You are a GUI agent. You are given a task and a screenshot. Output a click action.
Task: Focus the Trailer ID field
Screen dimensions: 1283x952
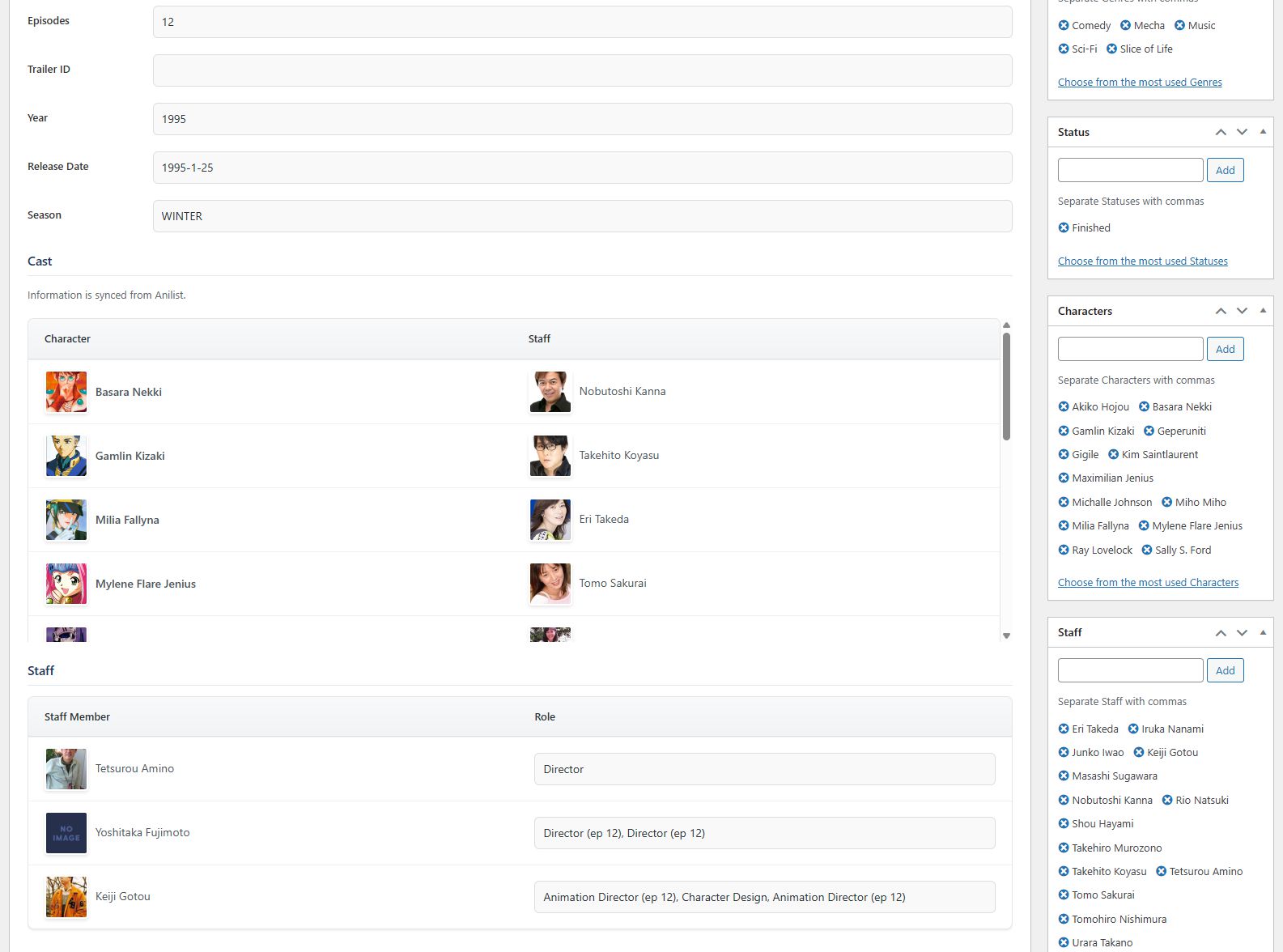tap(582, 70)
